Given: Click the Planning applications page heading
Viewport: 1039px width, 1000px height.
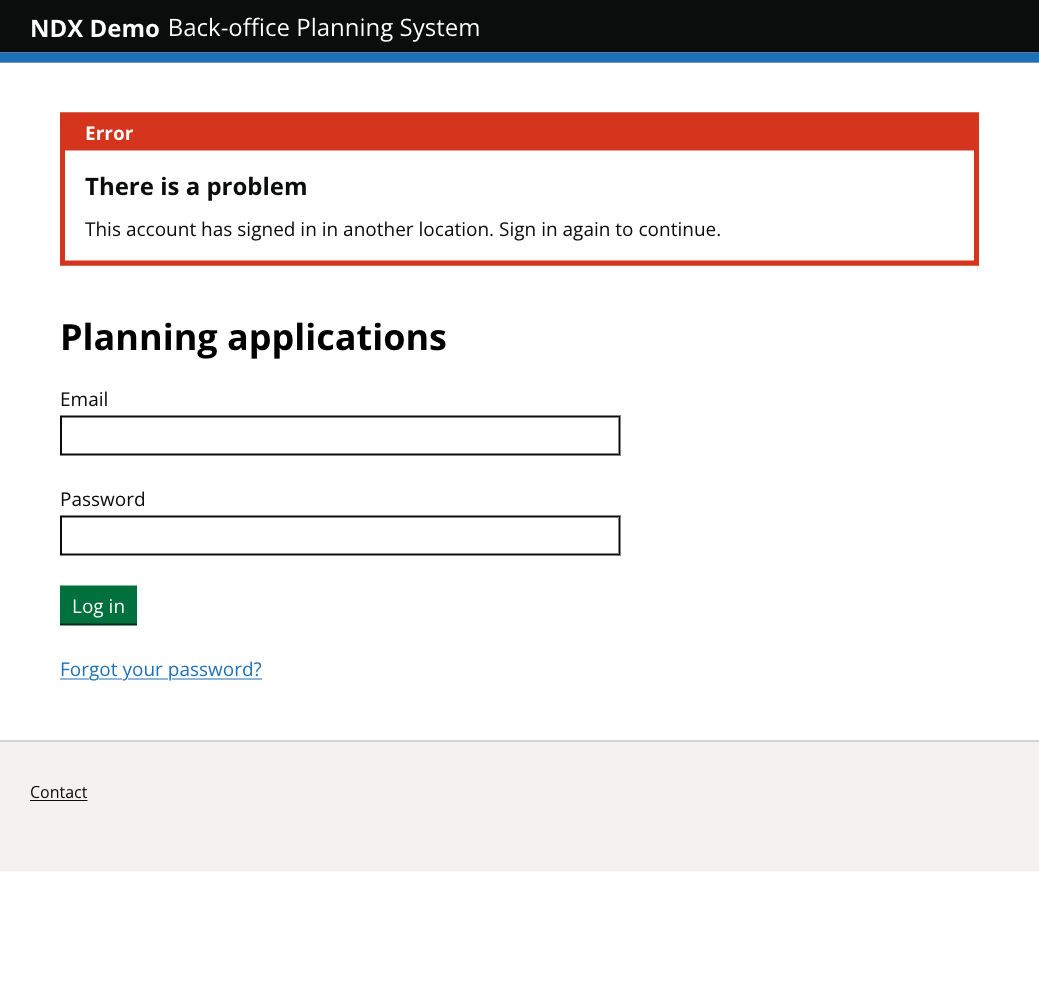Looking at the screenshot, I should [x=254, y=337].
